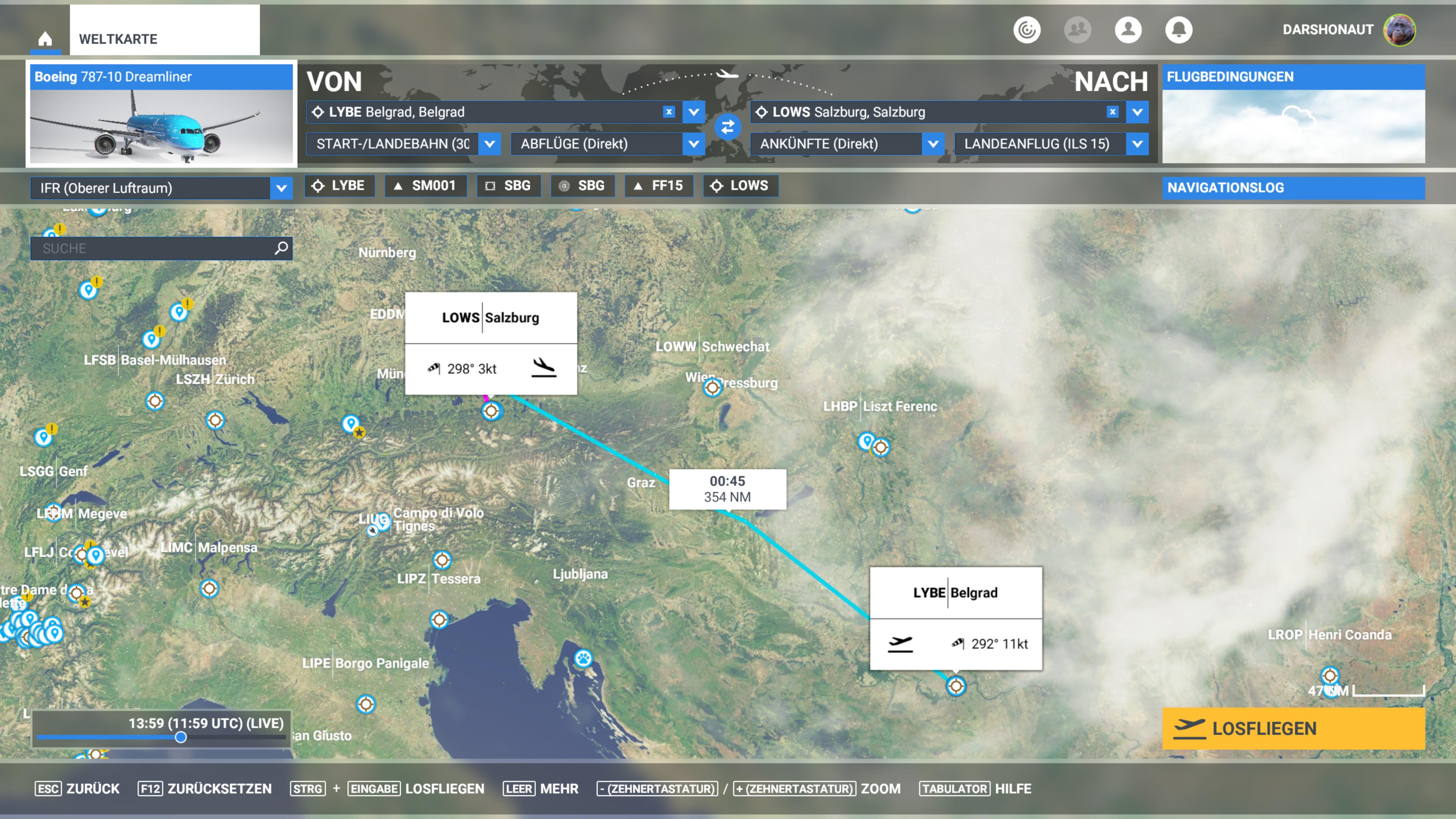Adjust the time of day slider handle
This screenshot has width=1456, height=819.
(x=181, y=737)
